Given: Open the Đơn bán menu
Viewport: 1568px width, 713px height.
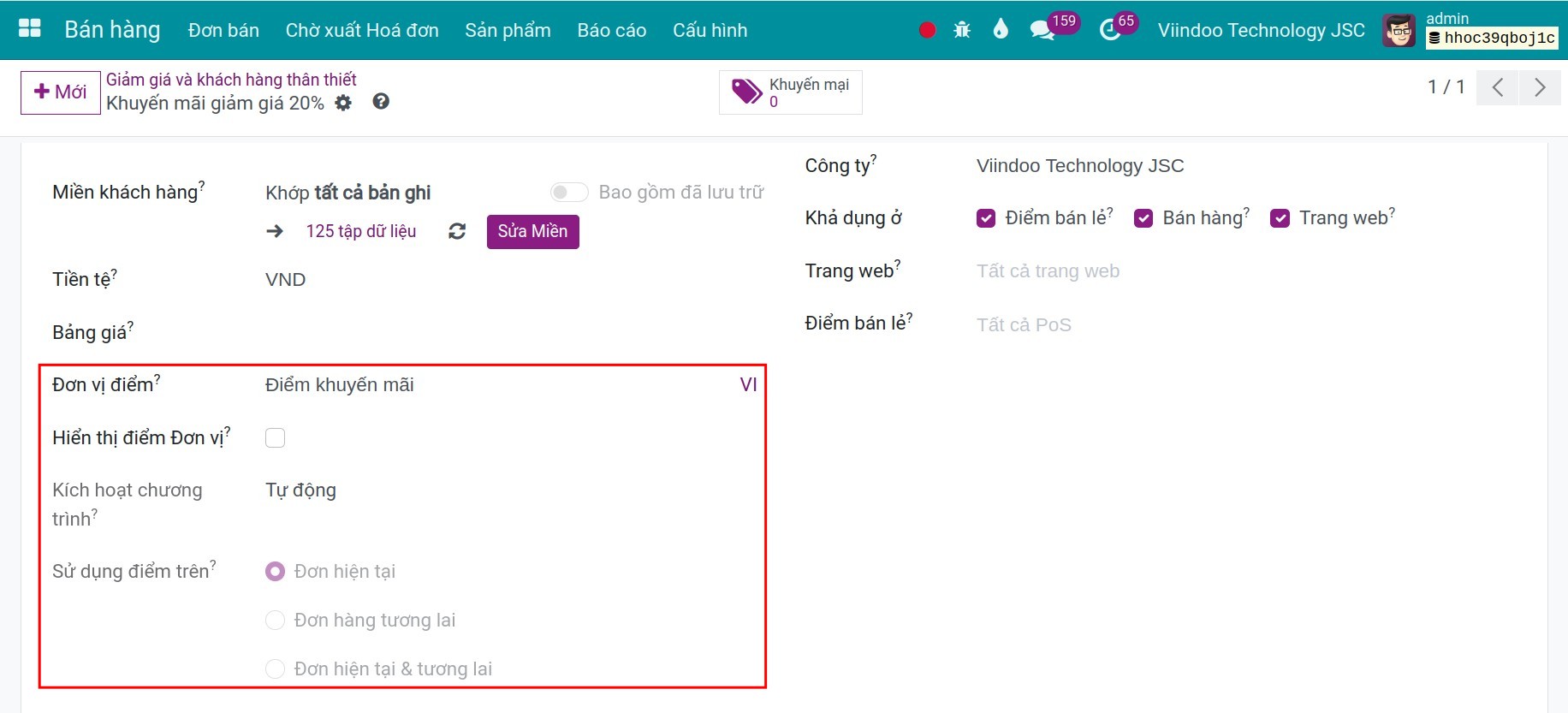Looking at the screenshot, I should pos(223,30).
